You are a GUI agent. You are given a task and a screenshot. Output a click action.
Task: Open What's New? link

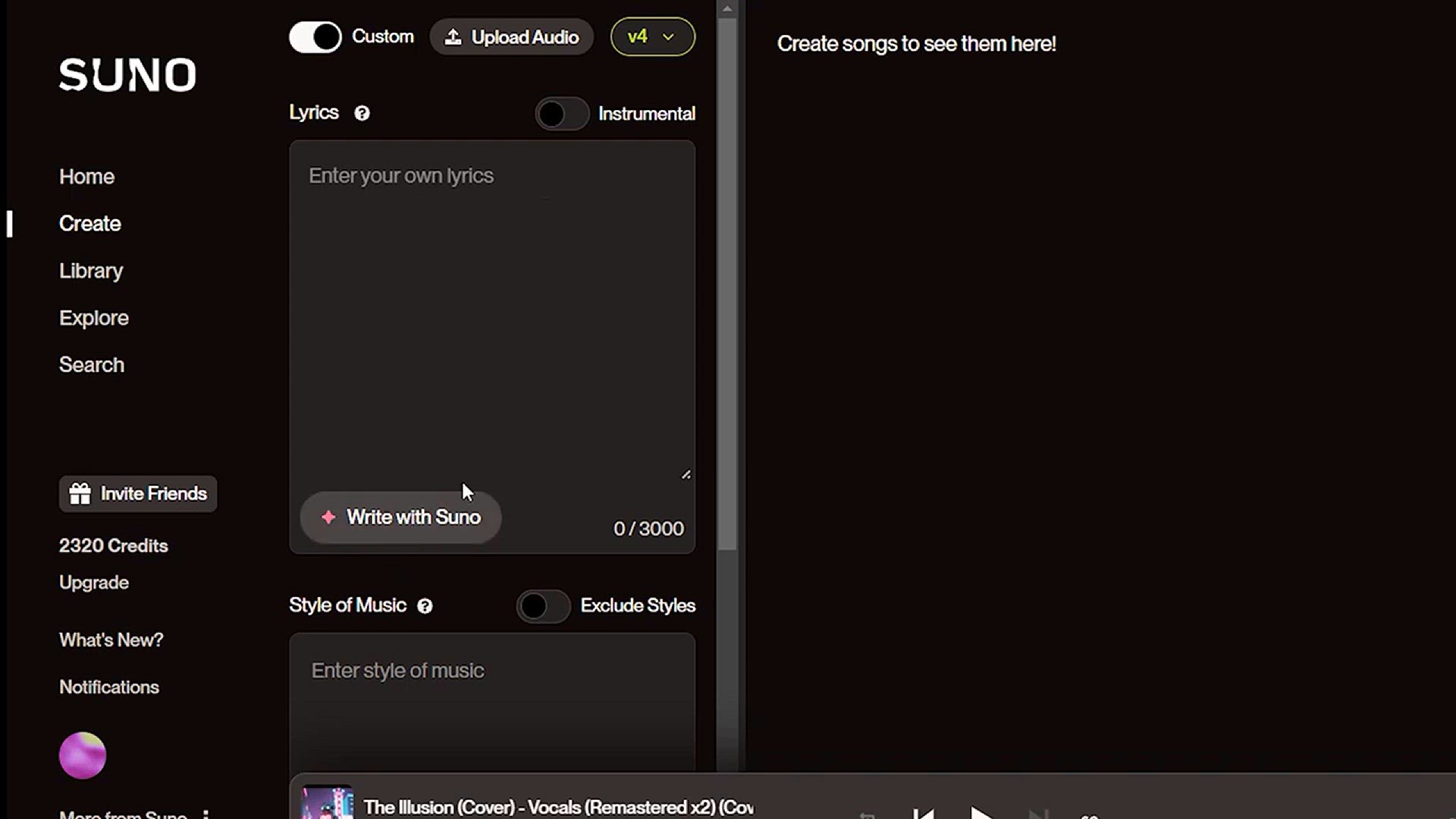111,640
